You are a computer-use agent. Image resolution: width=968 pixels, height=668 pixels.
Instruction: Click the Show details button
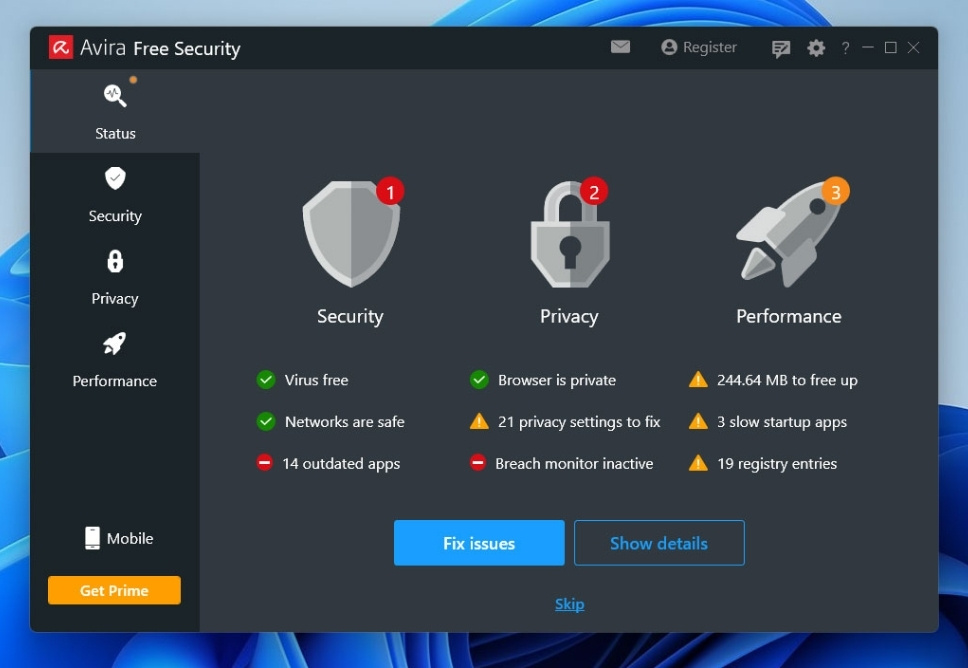point(659,543)
